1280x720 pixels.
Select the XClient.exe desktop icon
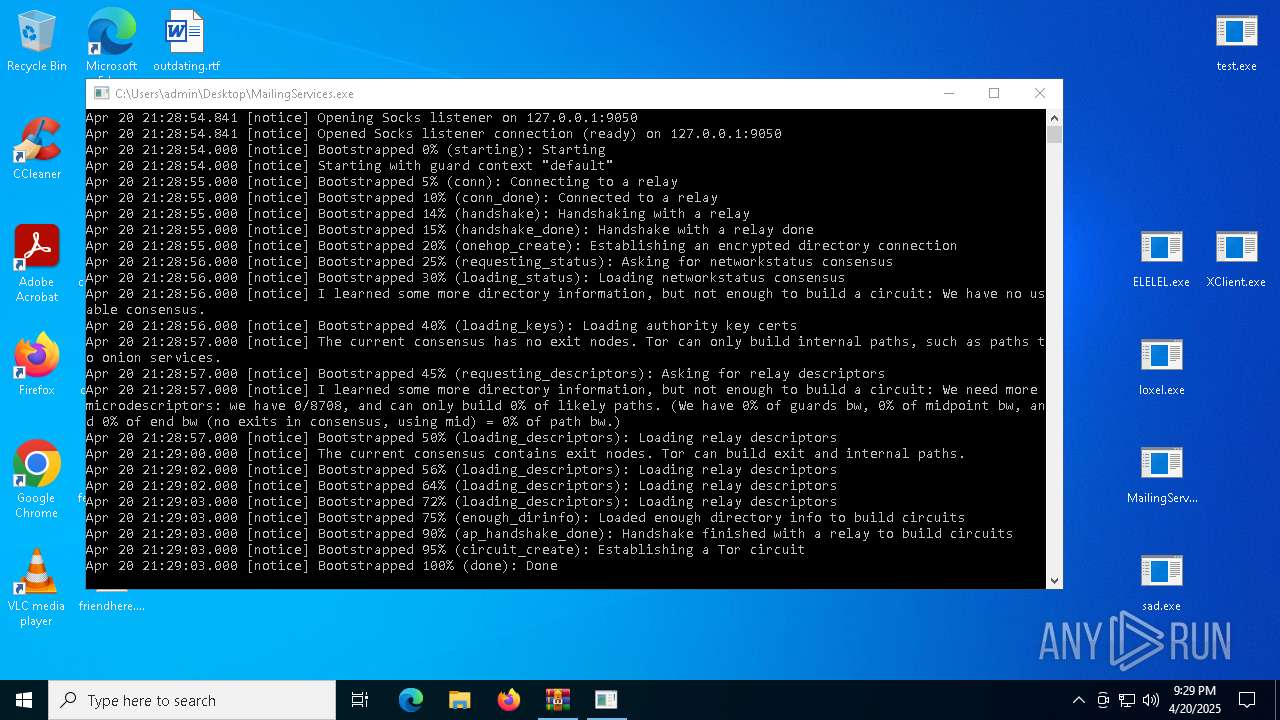(1237, 257)
